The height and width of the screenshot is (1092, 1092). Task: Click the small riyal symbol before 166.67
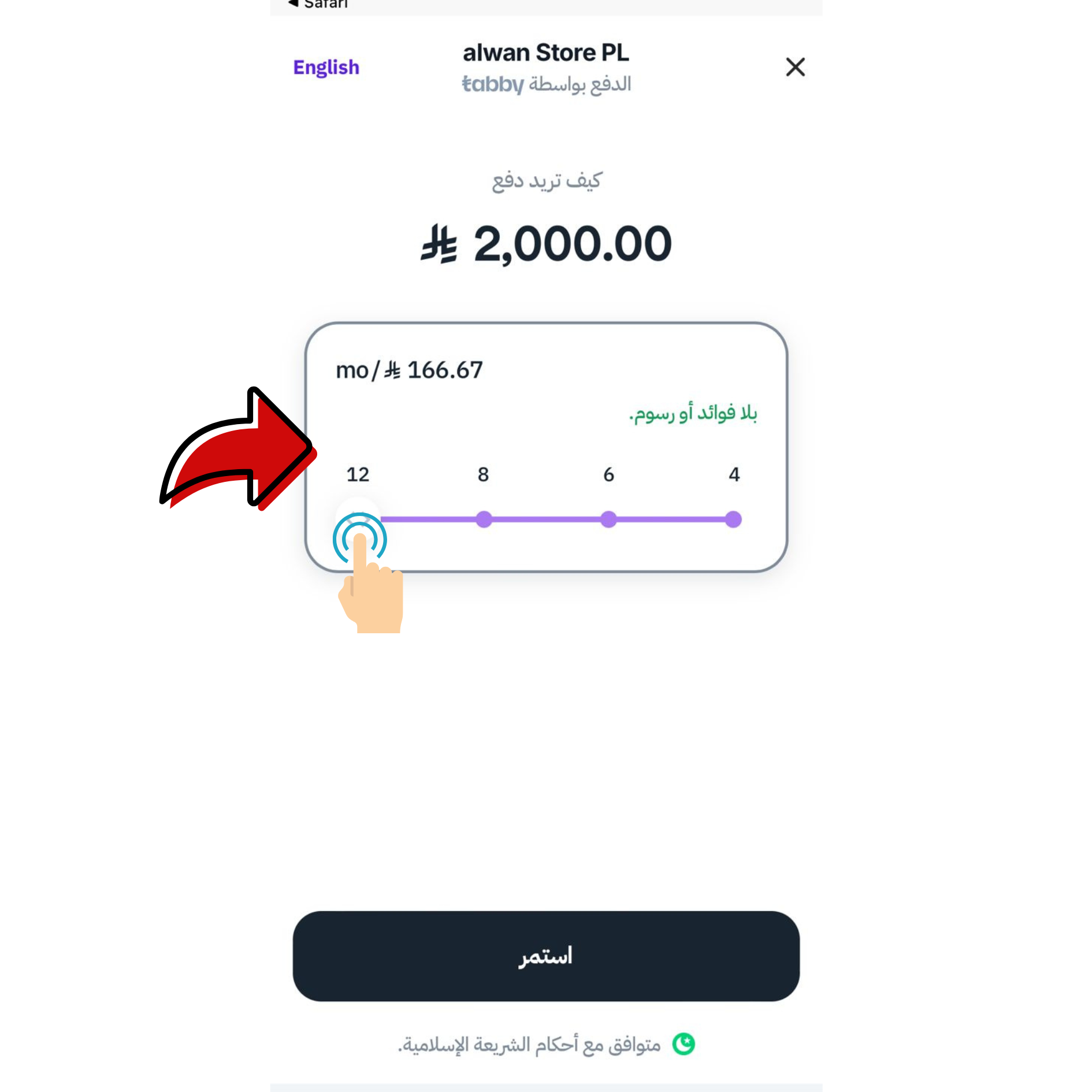(x=392, y=370)
